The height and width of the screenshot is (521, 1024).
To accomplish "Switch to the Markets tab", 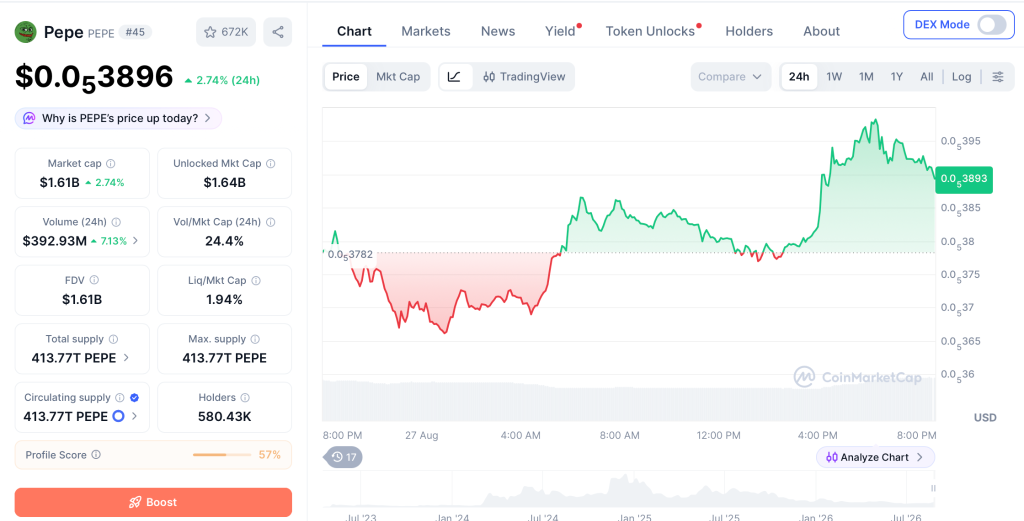I will point(426,31).
